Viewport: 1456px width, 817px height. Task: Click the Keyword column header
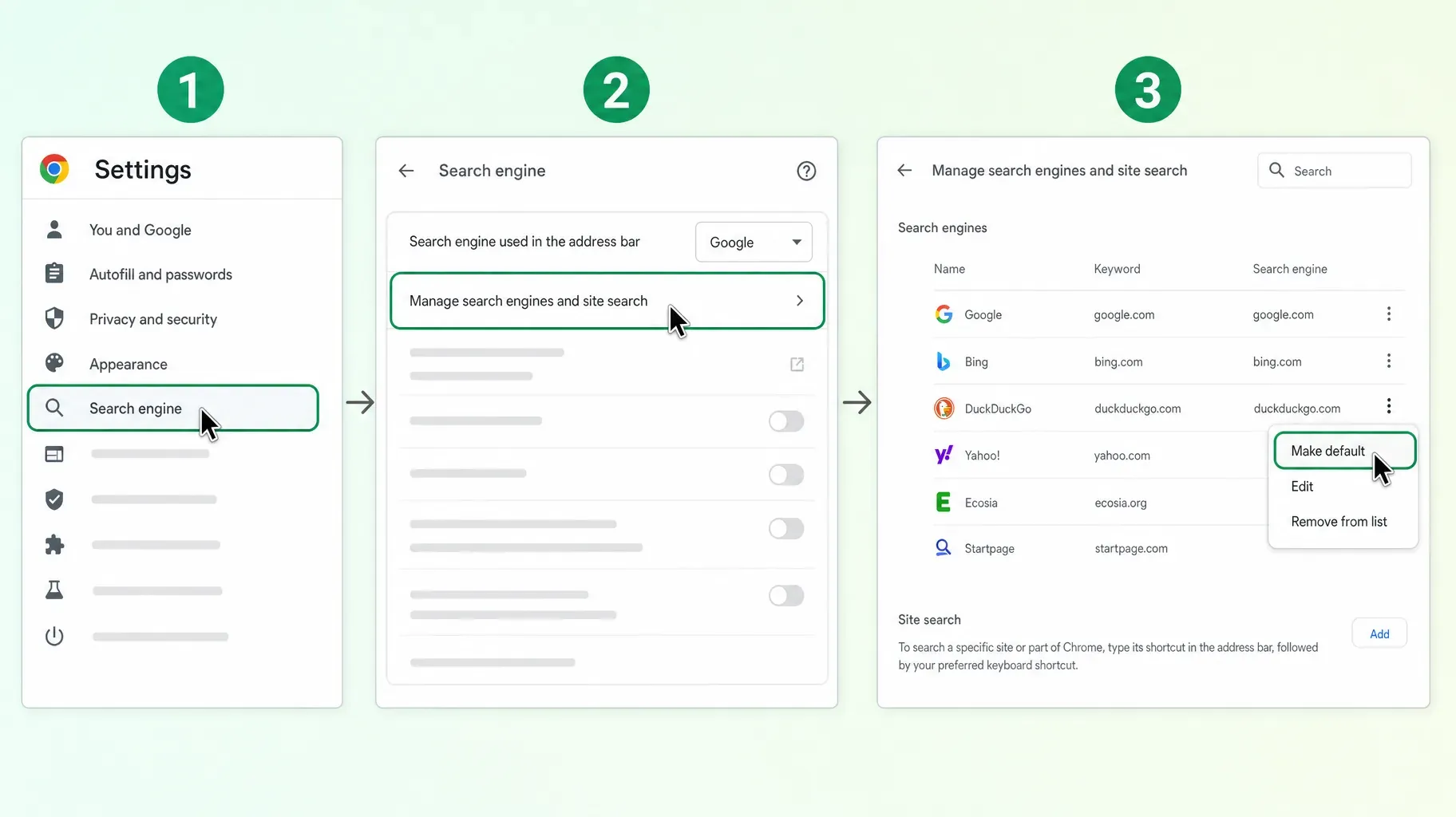(x=1117, y=269)
